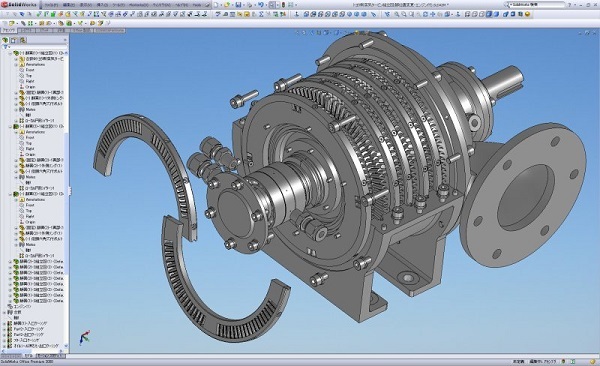Switch to FeatureManager design tree panel icon
Image resolution: width=600 pixels, height=366 pixels.
pyautogui.click(x=5, y=40)
